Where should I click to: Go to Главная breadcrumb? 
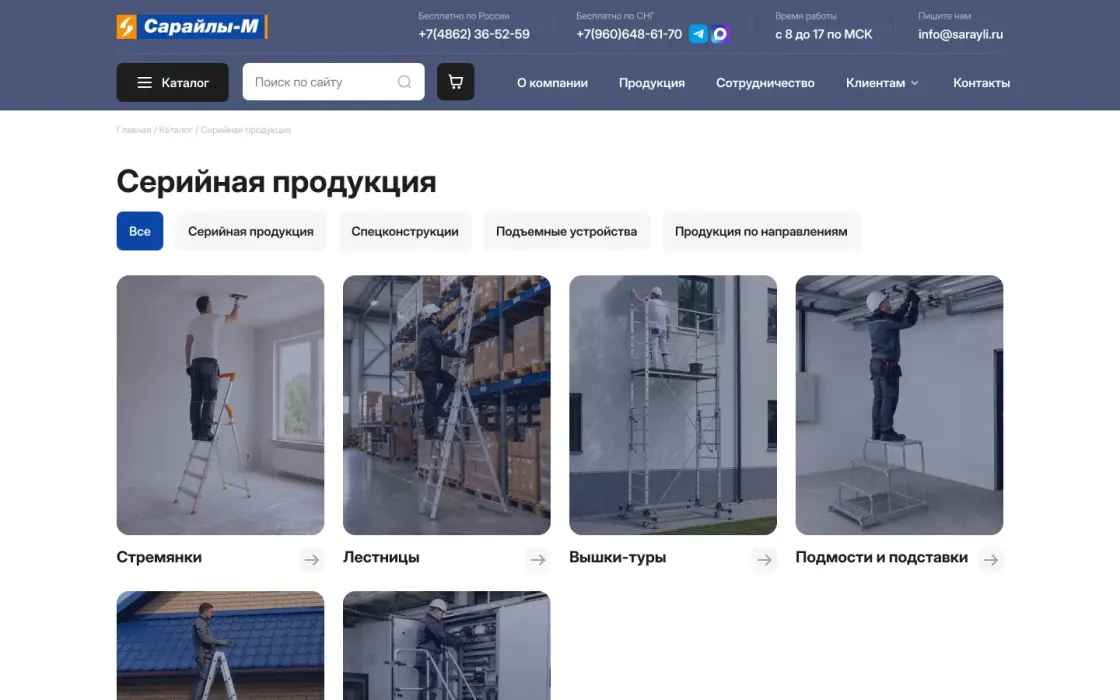click(134, 130)
